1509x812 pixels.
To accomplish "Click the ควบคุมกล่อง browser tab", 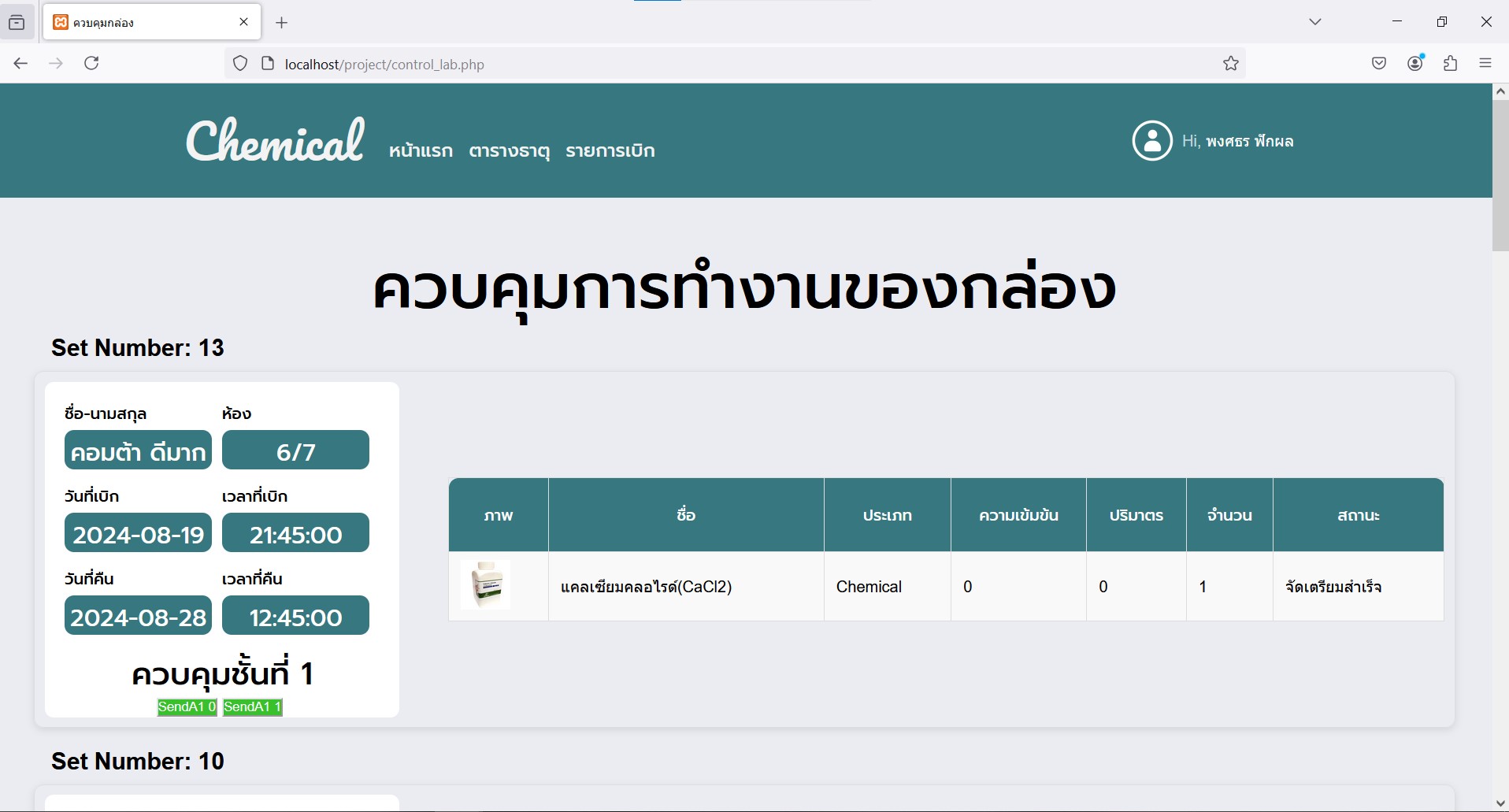I will (x=151, y=22).
